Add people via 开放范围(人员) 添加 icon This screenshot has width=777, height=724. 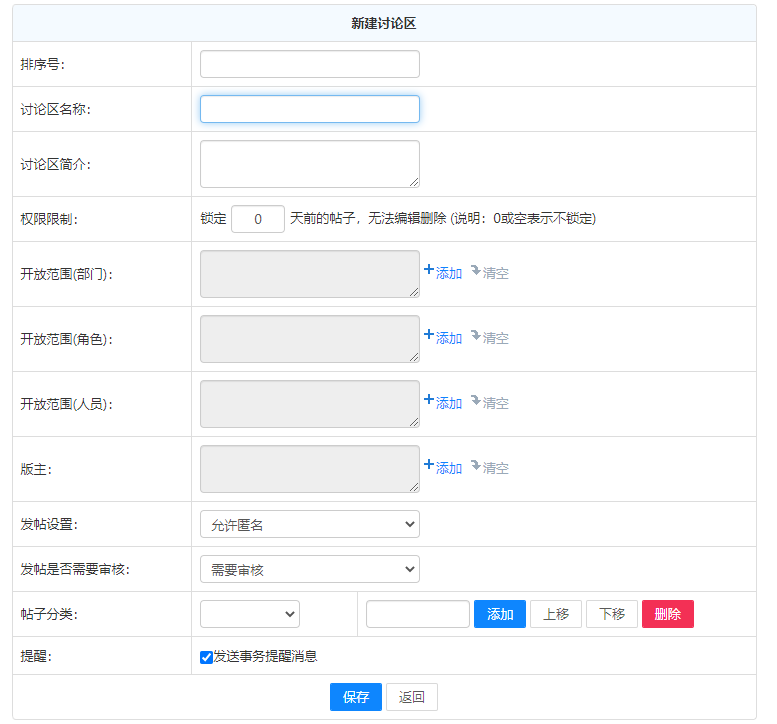(x=429, y=400)
